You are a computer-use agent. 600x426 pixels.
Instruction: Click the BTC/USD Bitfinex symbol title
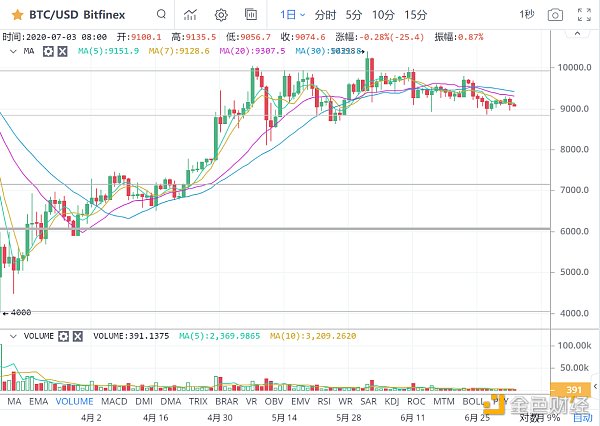[x=77, y=15]
